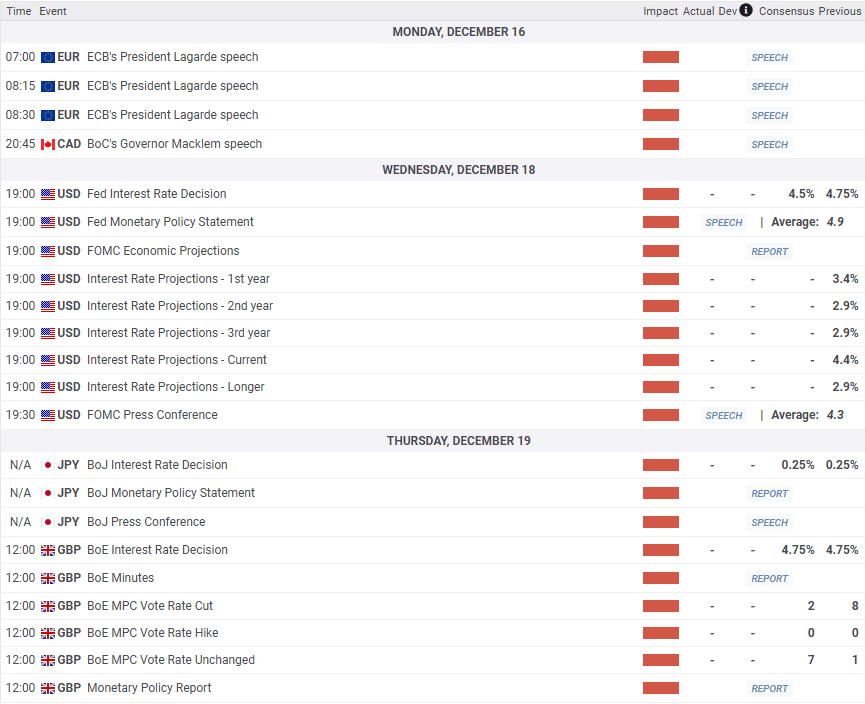Open BoJ Interest Rate Decision event

tap(157, 465)
